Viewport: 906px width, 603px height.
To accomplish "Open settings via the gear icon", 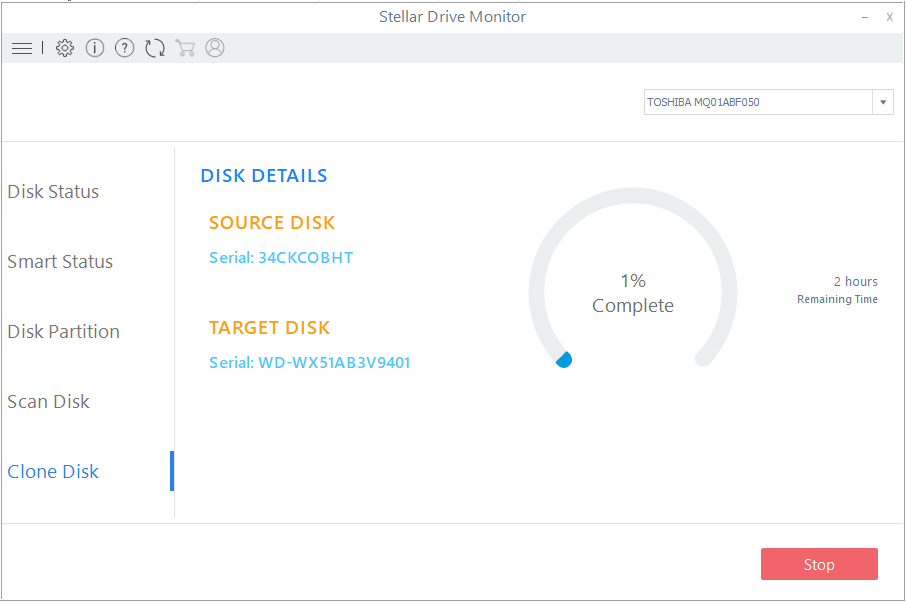I will click(x=65, y=48).
